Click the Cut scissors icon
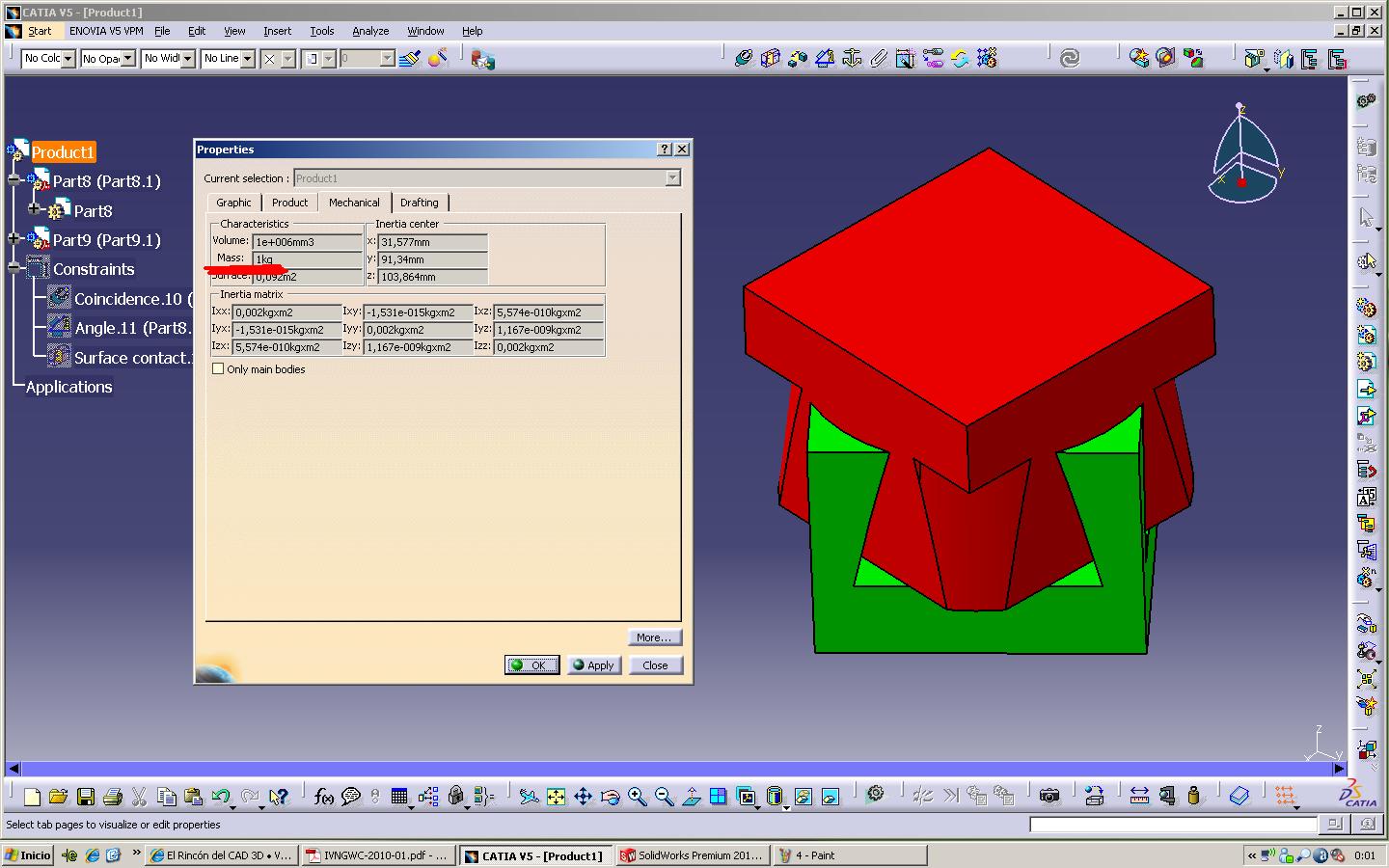 pos(139,797)
